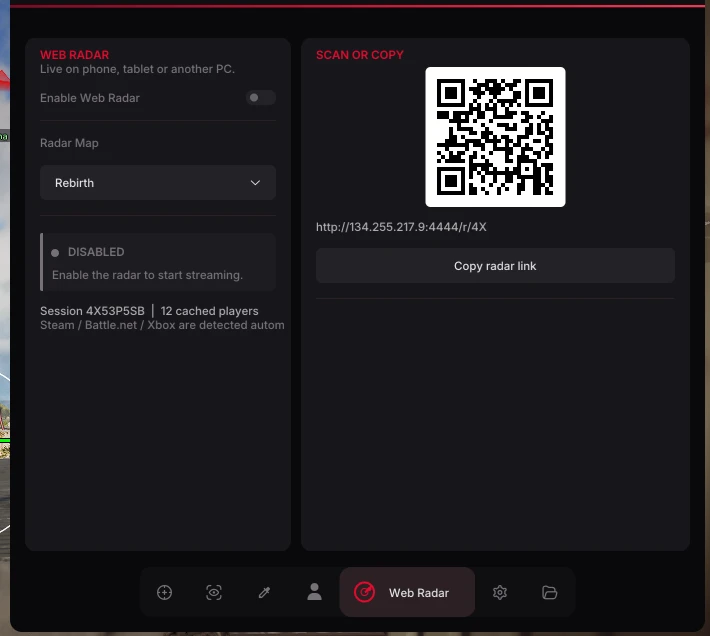Click the Session 4X53P5SB text
This screenshot has height=636, width=710.
(92, 311)
